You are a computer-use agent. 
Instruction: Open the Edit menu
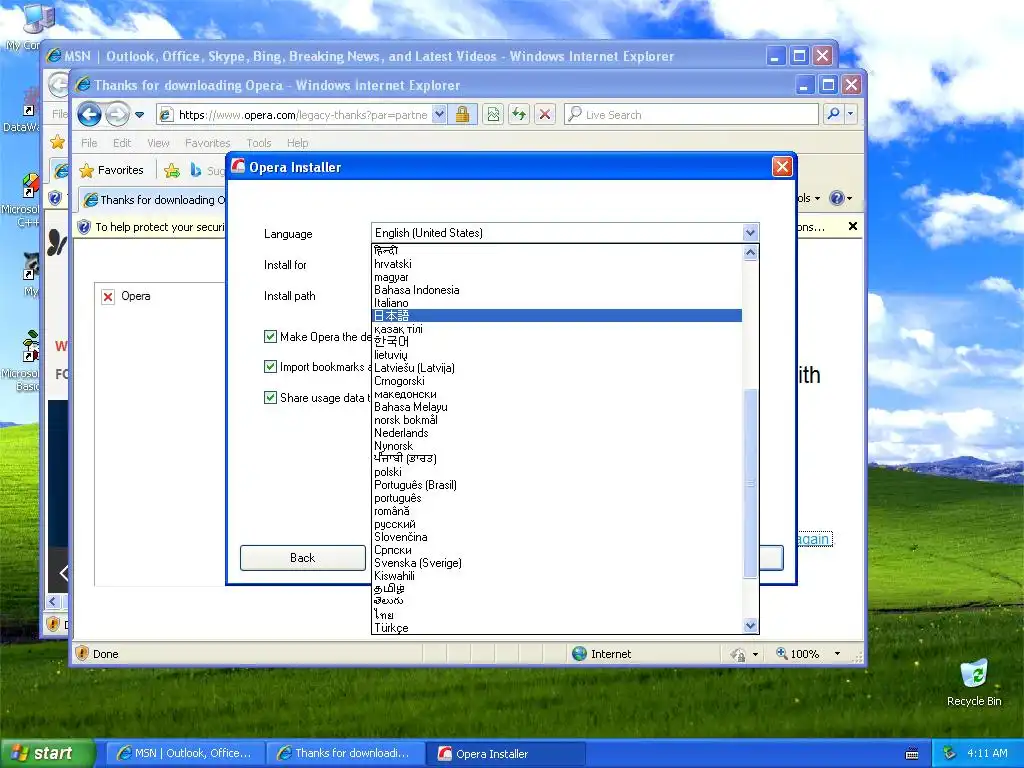click(121, 143)
